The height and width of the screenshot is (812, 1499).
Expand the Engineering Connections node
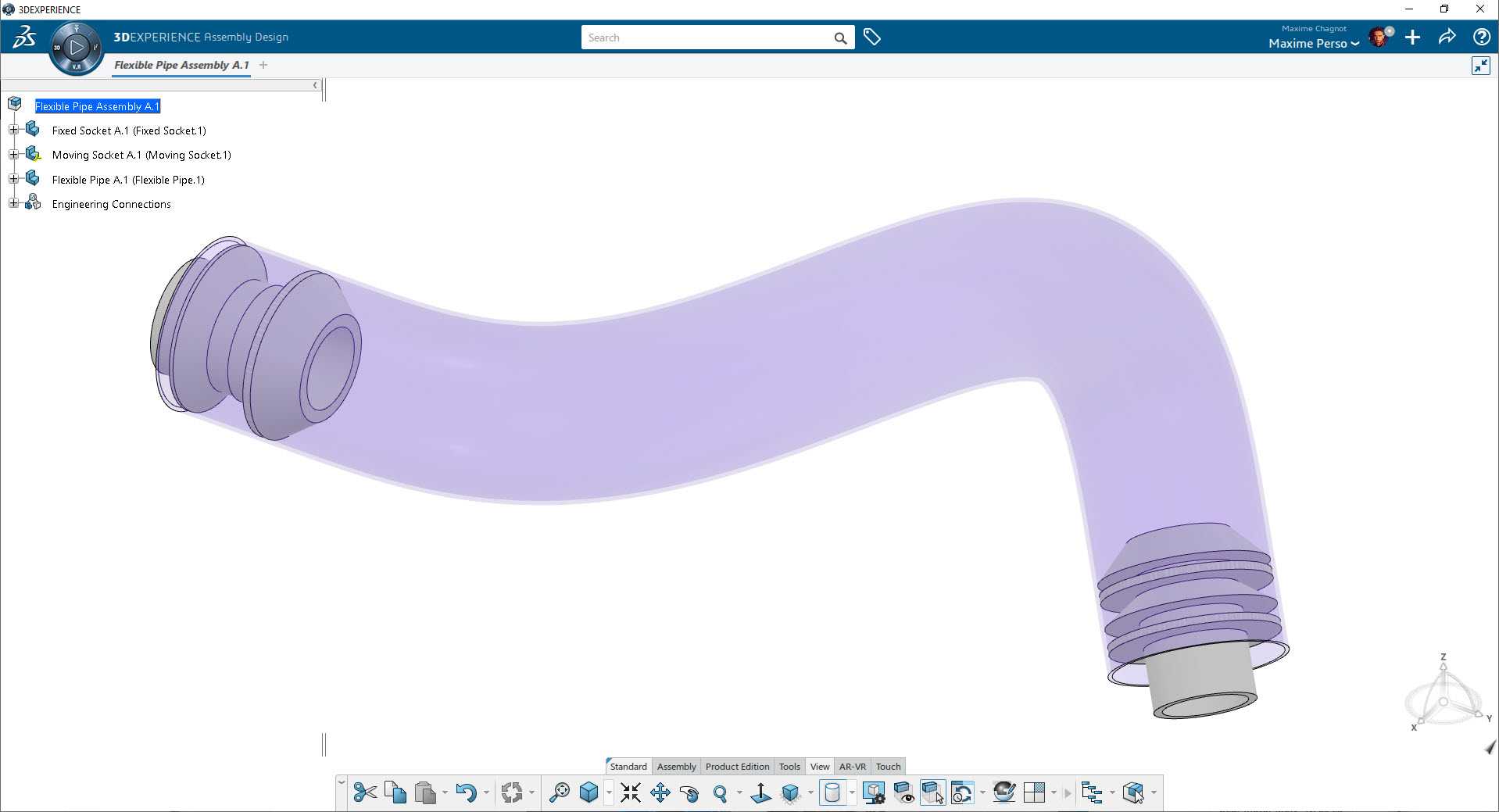13,203
